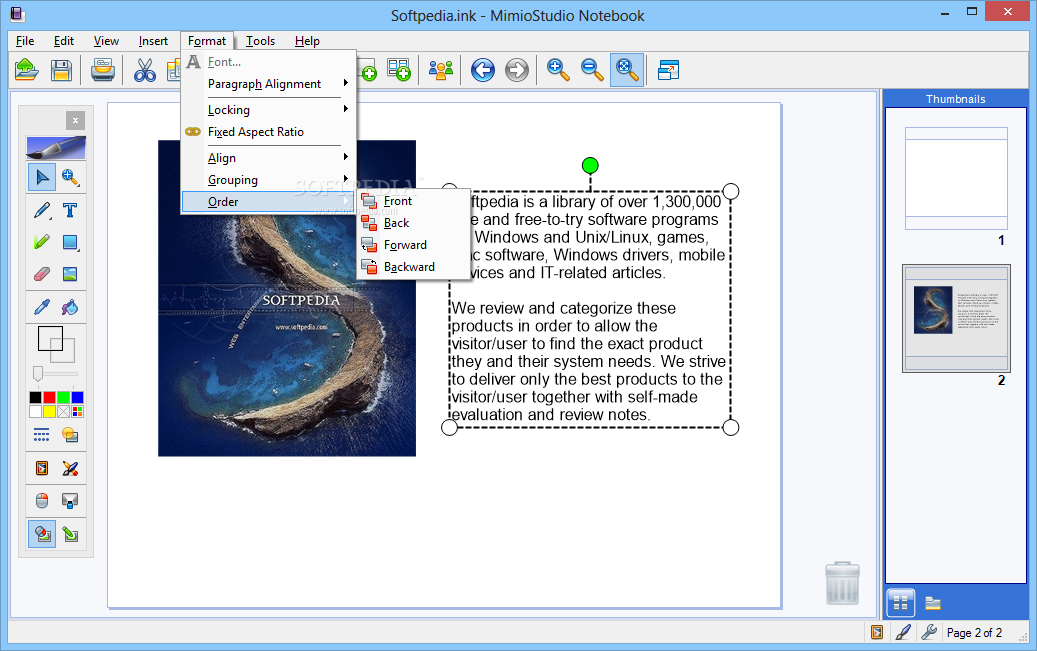Image resolution: width=1037 pixels, height=651 pixels.
Task: Open the Insert menu
Action: pyautogui.click(x=153, y=41)
